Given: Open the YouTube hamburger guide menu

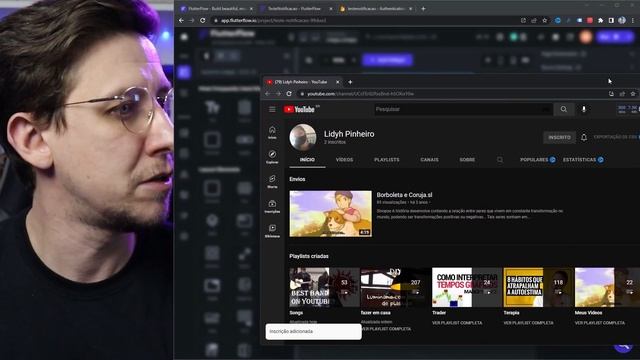Looking at the screenshot, I should [x=272, y=109].
